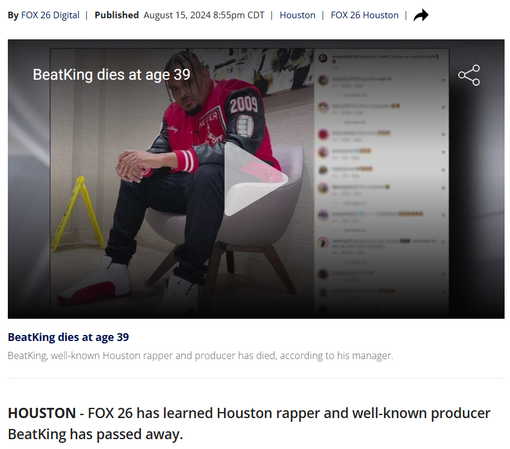
Task: Click the white video overlay title text
Action: tap(112, 75)
